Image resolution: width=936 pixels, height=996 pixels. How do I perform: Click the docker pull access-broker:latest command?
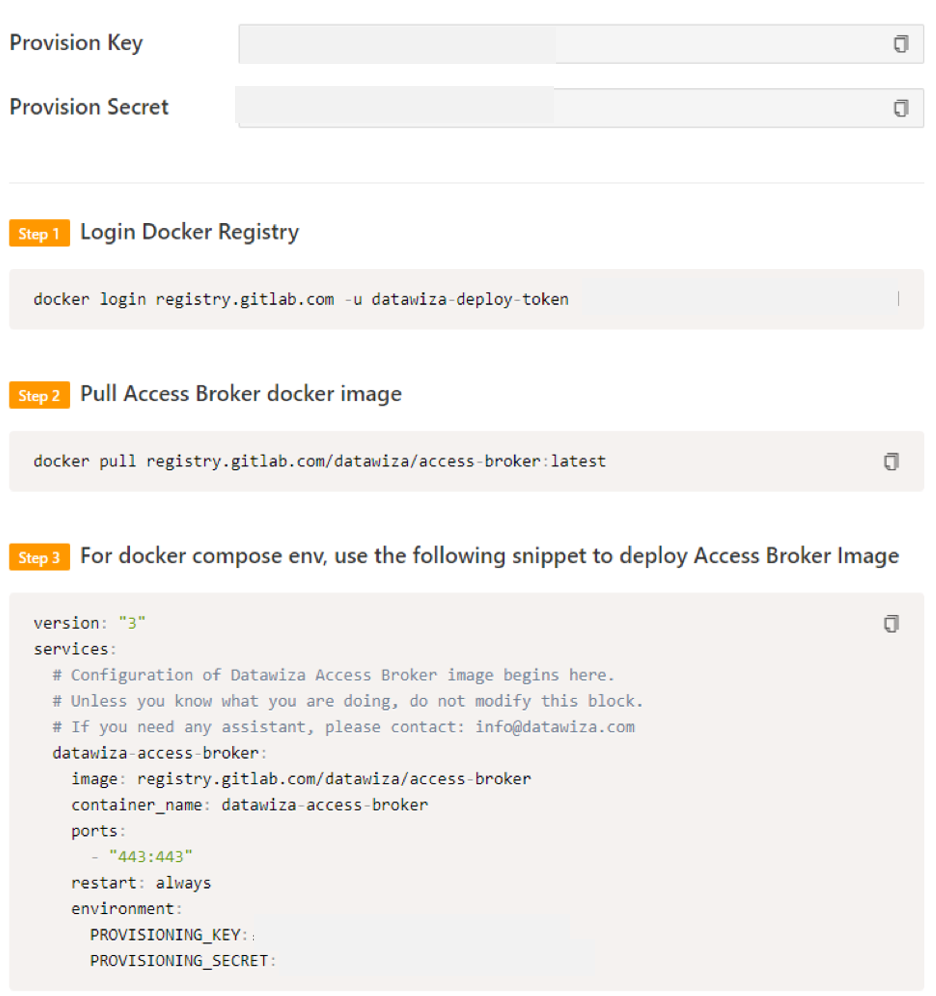(x=319, y=461)
